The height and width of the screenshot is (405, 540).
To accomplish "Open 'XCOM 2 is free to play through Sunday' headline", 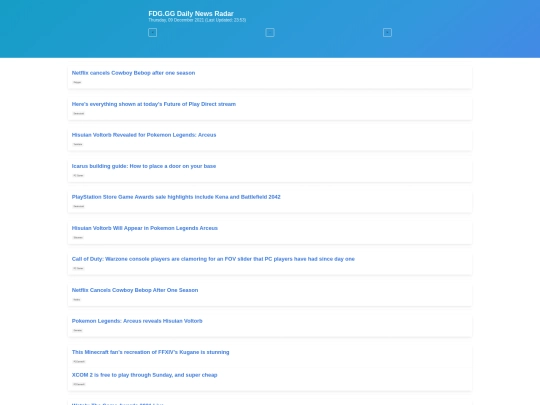I will pos(144,375).
